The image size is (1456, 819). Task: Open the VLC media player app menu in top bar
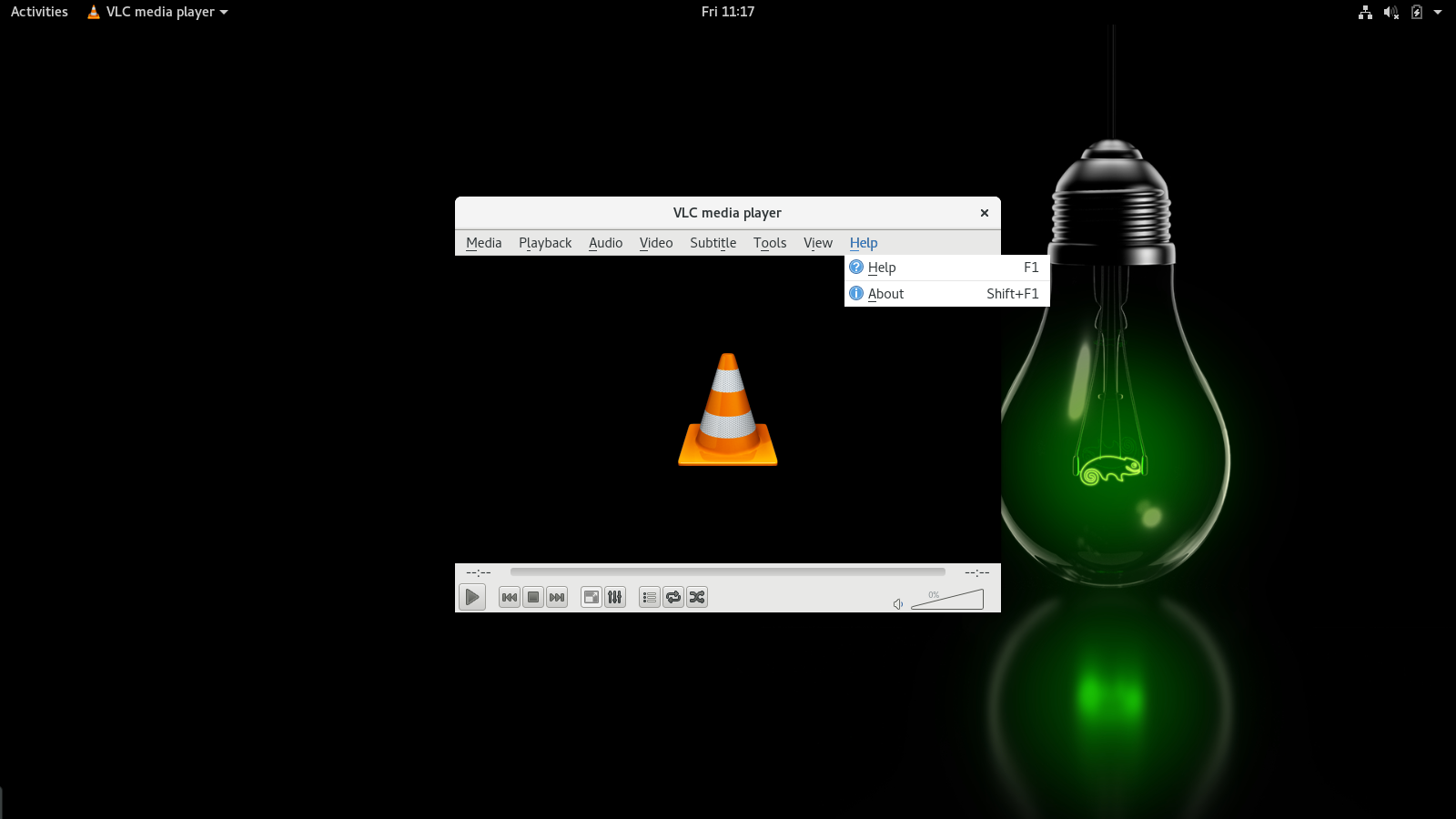pos(157,12)
